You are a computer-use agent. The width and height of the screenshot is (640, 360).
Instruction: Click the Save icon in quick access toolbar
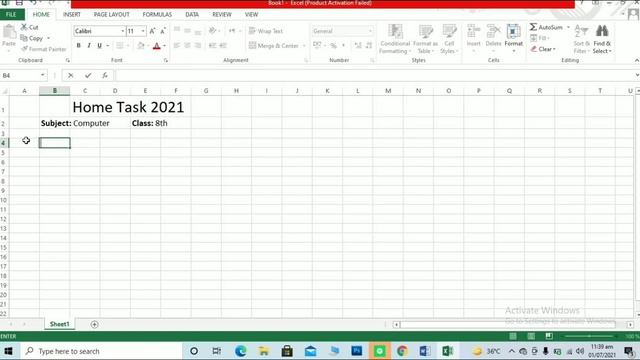(x=19, y=2)
